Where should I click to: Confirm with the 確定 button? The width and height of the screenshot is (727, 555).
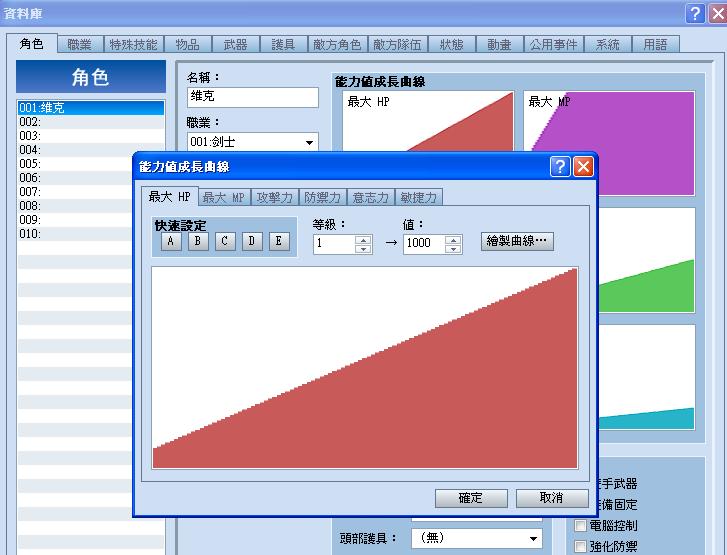pyautogui.click(x=471, y=498)
